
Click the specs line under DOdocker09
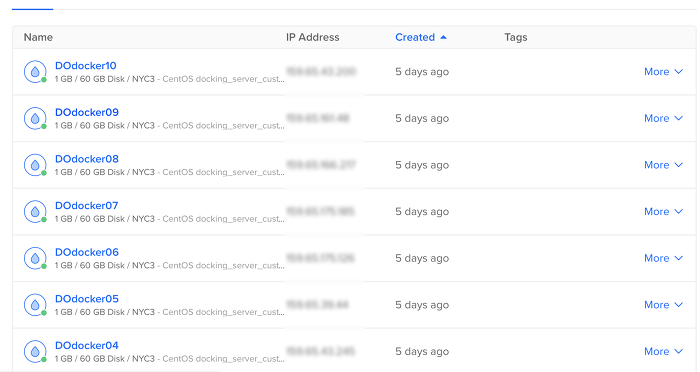[x=170, y=125]
